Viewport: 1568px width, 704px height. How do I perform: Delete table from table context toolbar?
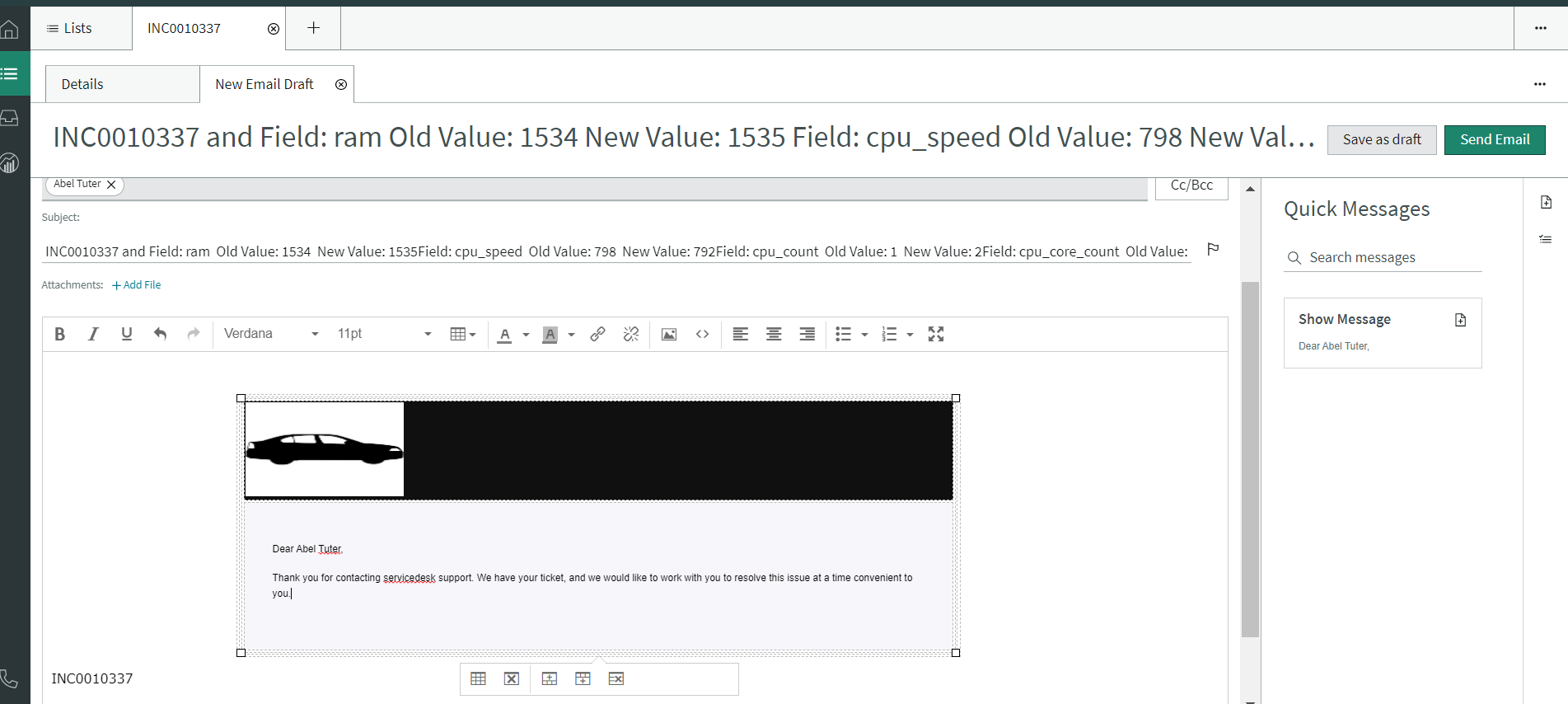tap(512, 678)
